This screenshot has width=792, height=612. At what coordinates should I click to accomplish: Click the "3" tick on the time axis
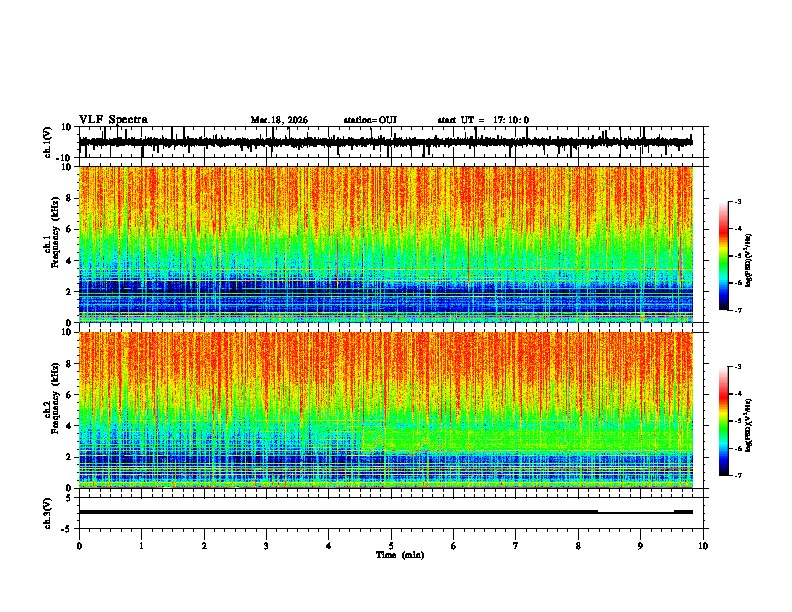[266, 546]
